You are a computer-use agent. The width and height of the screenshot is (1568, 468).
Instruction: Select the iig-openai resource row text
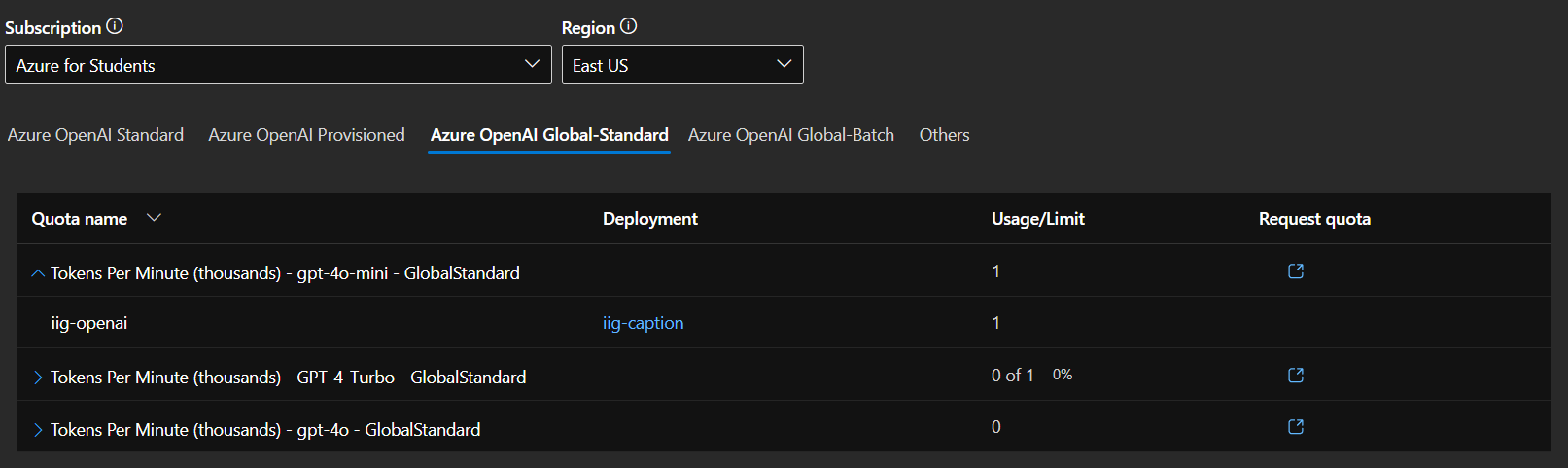[x=89, y=323]
